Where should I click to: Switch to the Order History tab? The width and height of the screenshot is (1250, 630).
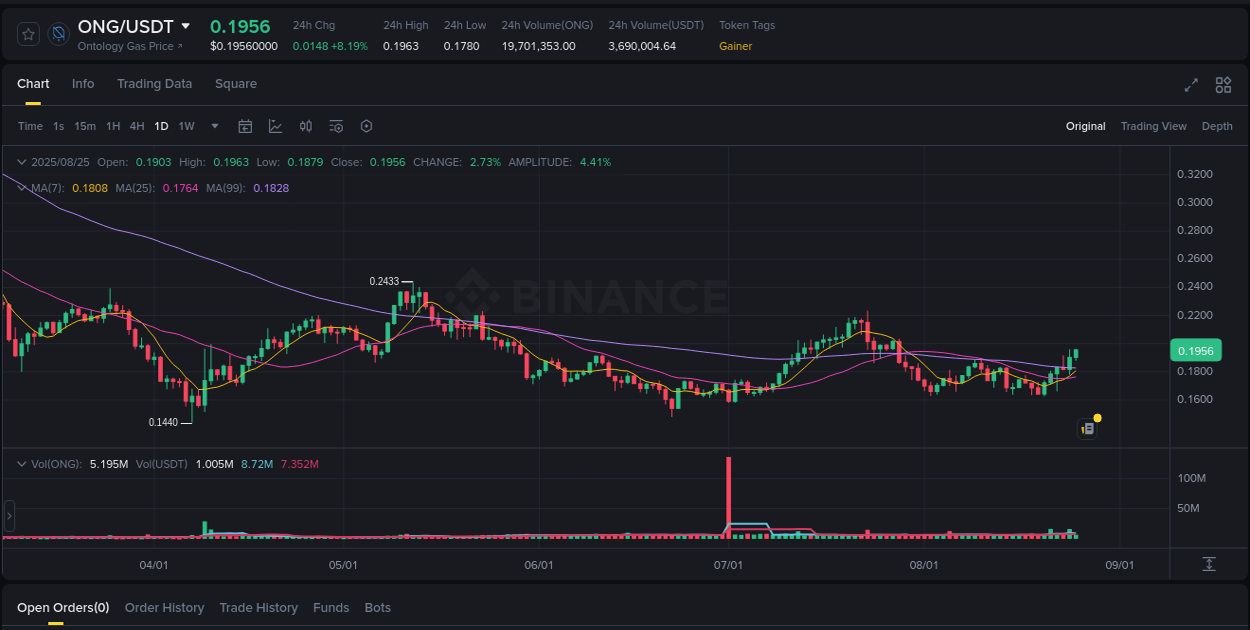click(x=164, y=607)
